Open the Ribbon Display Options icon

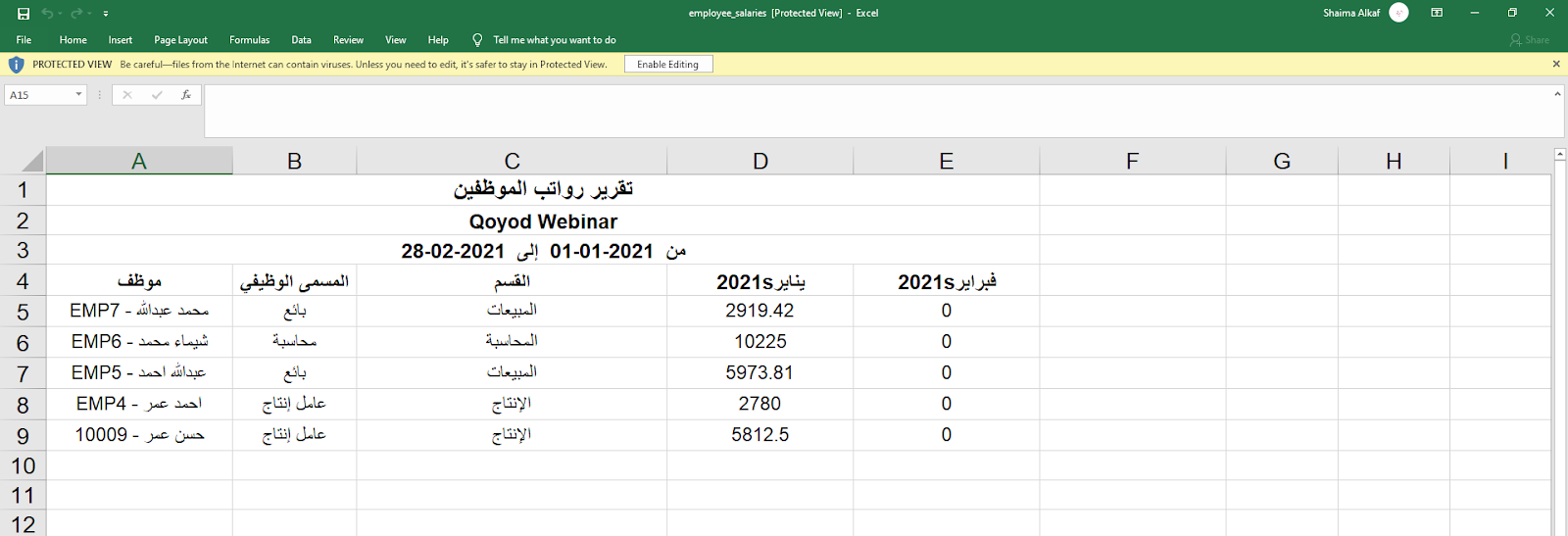(x=1437, y=13)
